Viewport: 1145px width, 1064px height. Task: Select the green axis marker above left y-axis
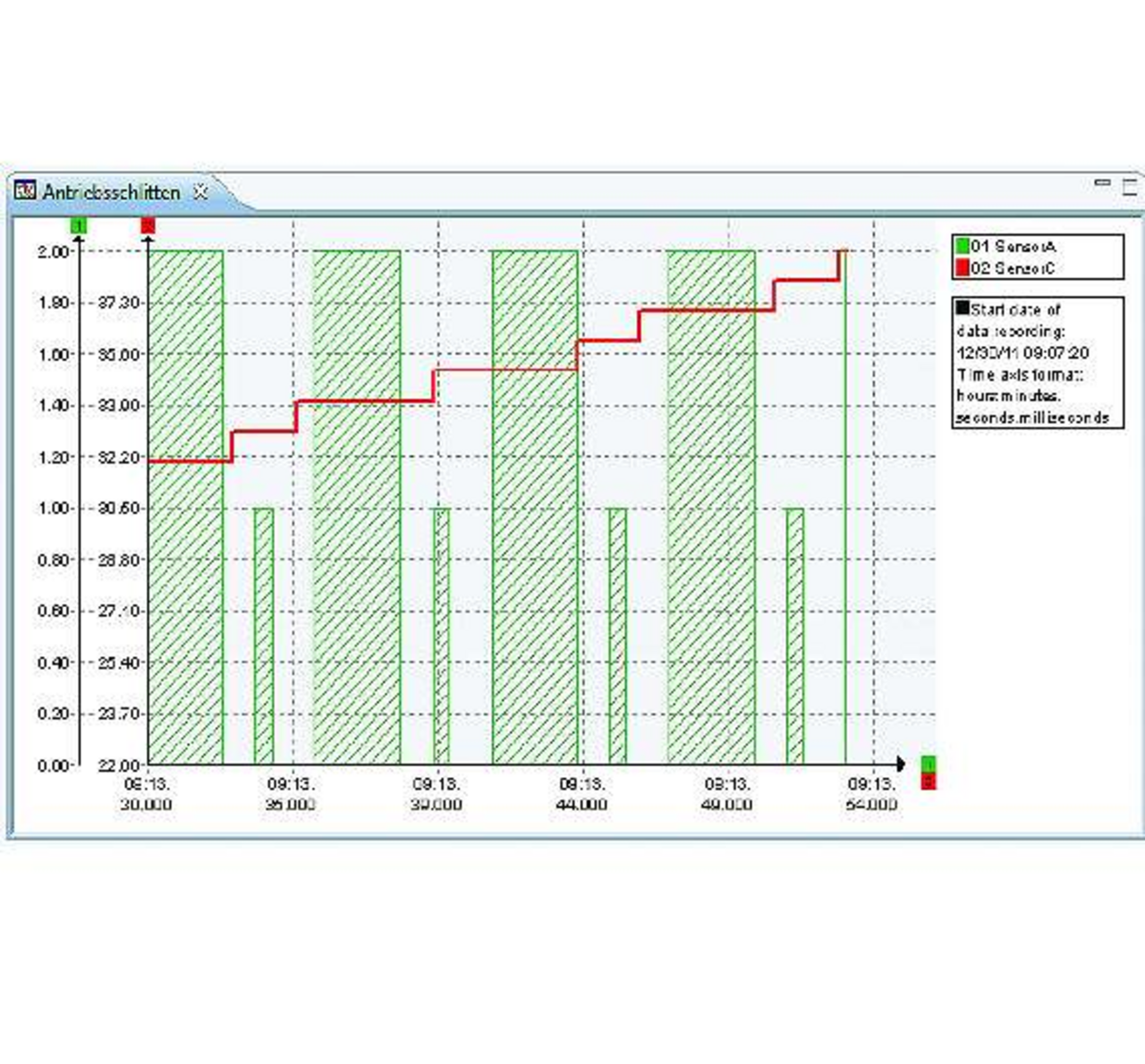tap(79, 226)
